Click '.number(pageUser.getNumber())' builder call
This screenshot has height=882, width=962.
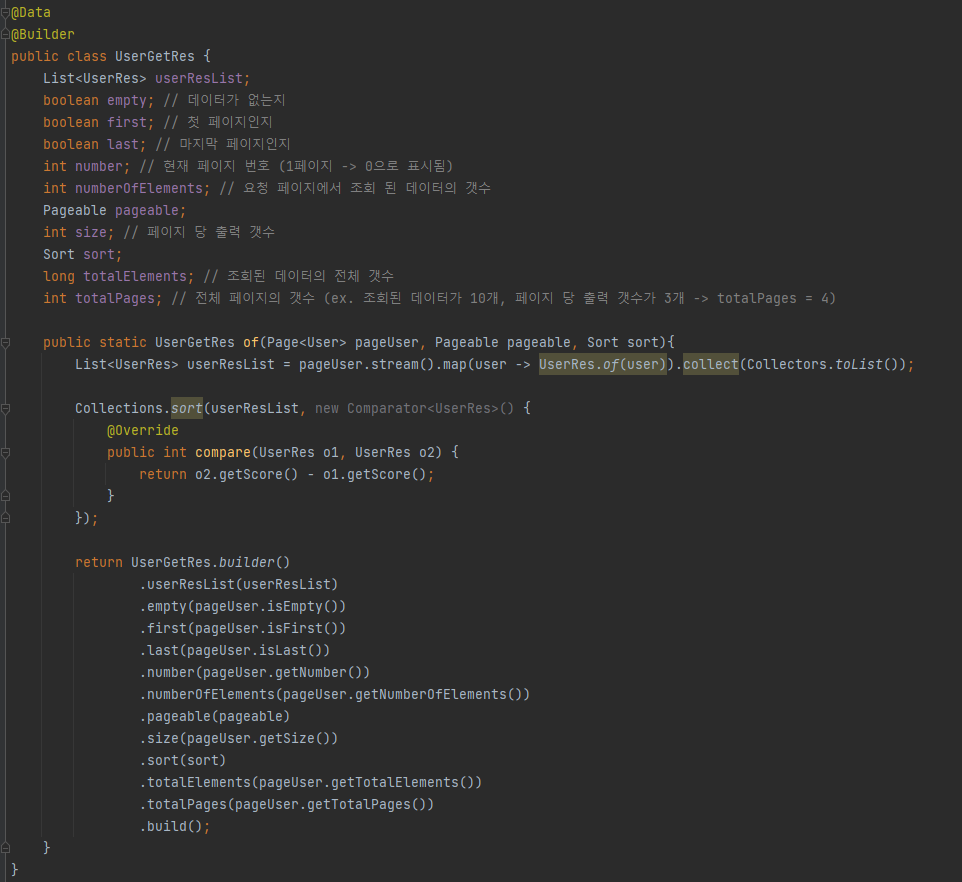click(x=255, y=673)
